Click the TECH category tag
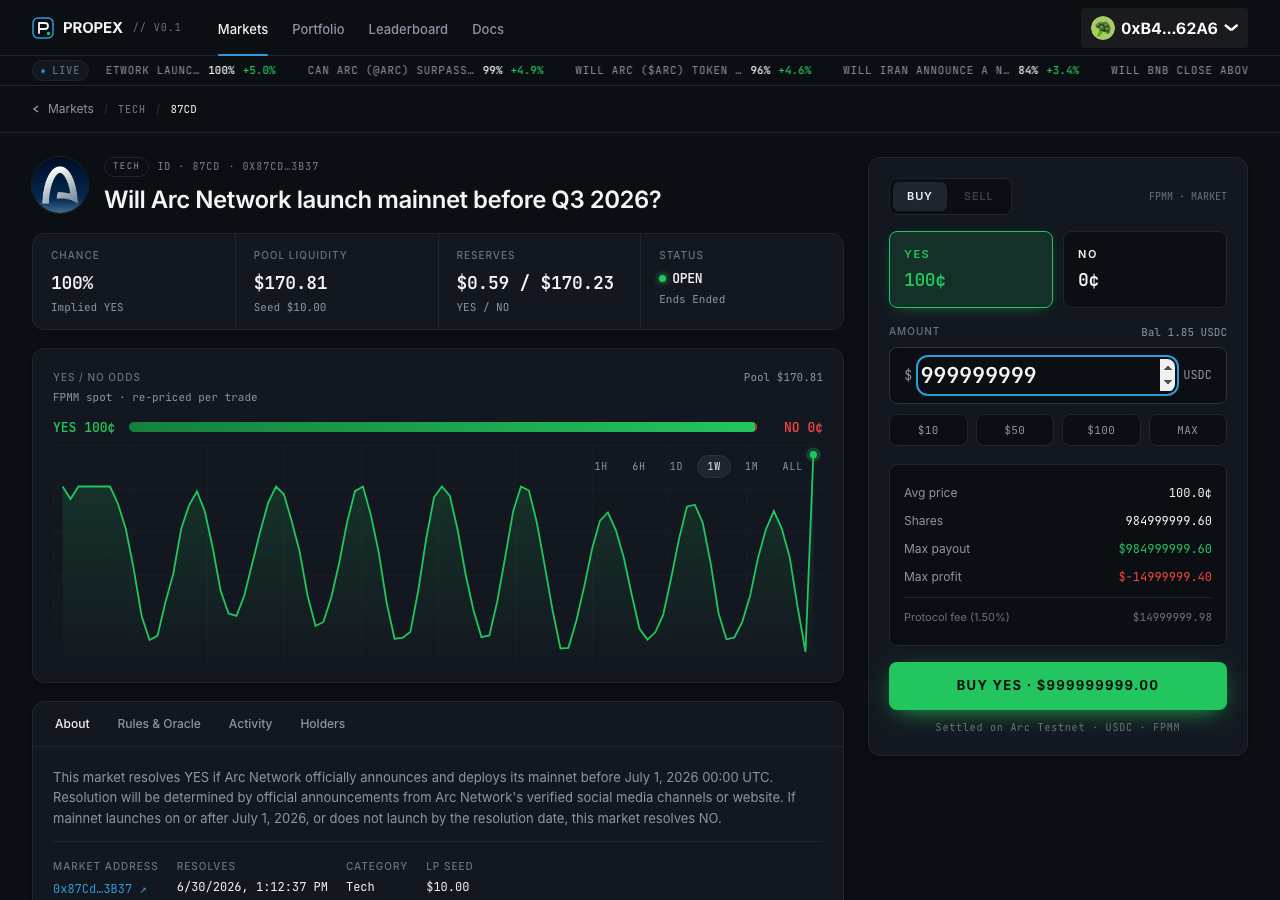This screenshot has height=900, width=1280. click(x=126, y=167)
